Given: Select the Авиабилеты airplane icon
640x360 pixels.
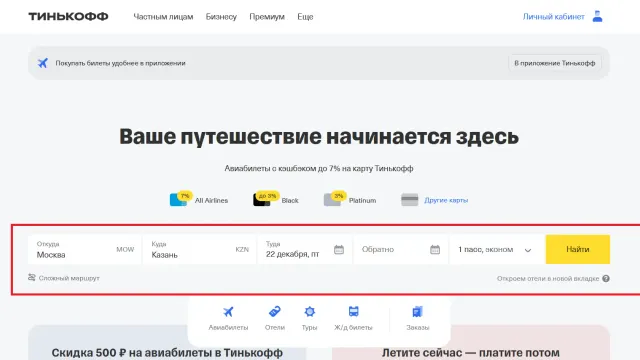Looking at the screenshot, I should (x=228, y=312).
